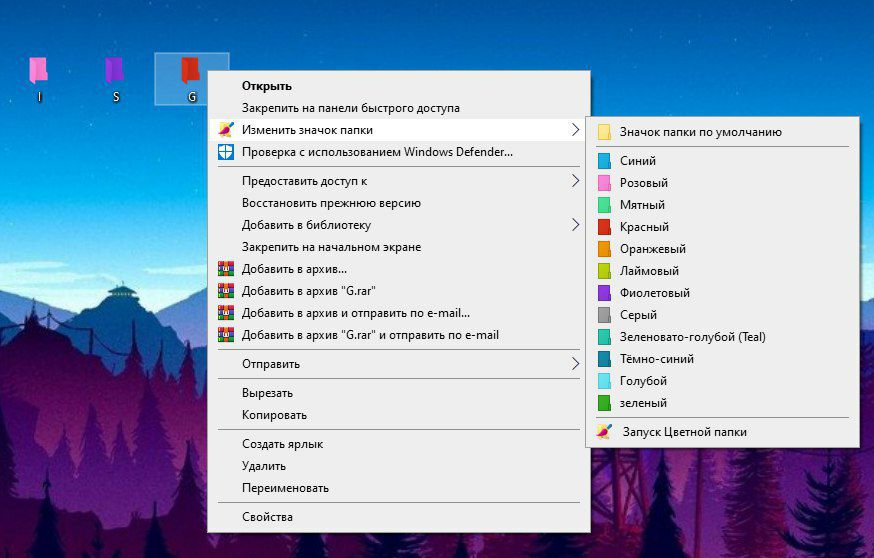Choose Открыть in the context menu
Image resolution: width=874 pixels, height=558 pixels.
(x=399, y=86)
